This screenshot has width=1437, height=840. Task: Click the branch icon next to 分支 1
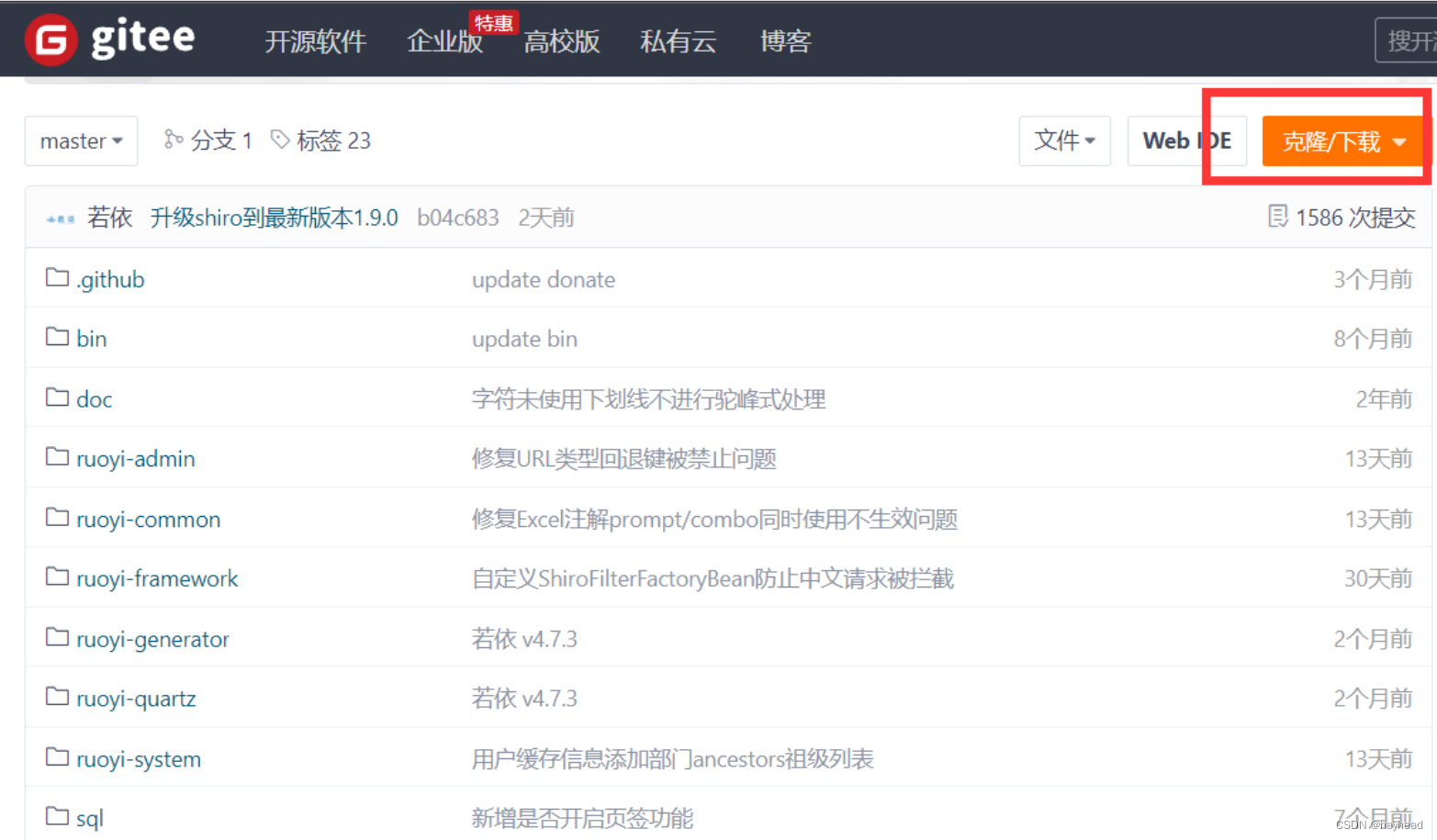(x=174, y=140)
